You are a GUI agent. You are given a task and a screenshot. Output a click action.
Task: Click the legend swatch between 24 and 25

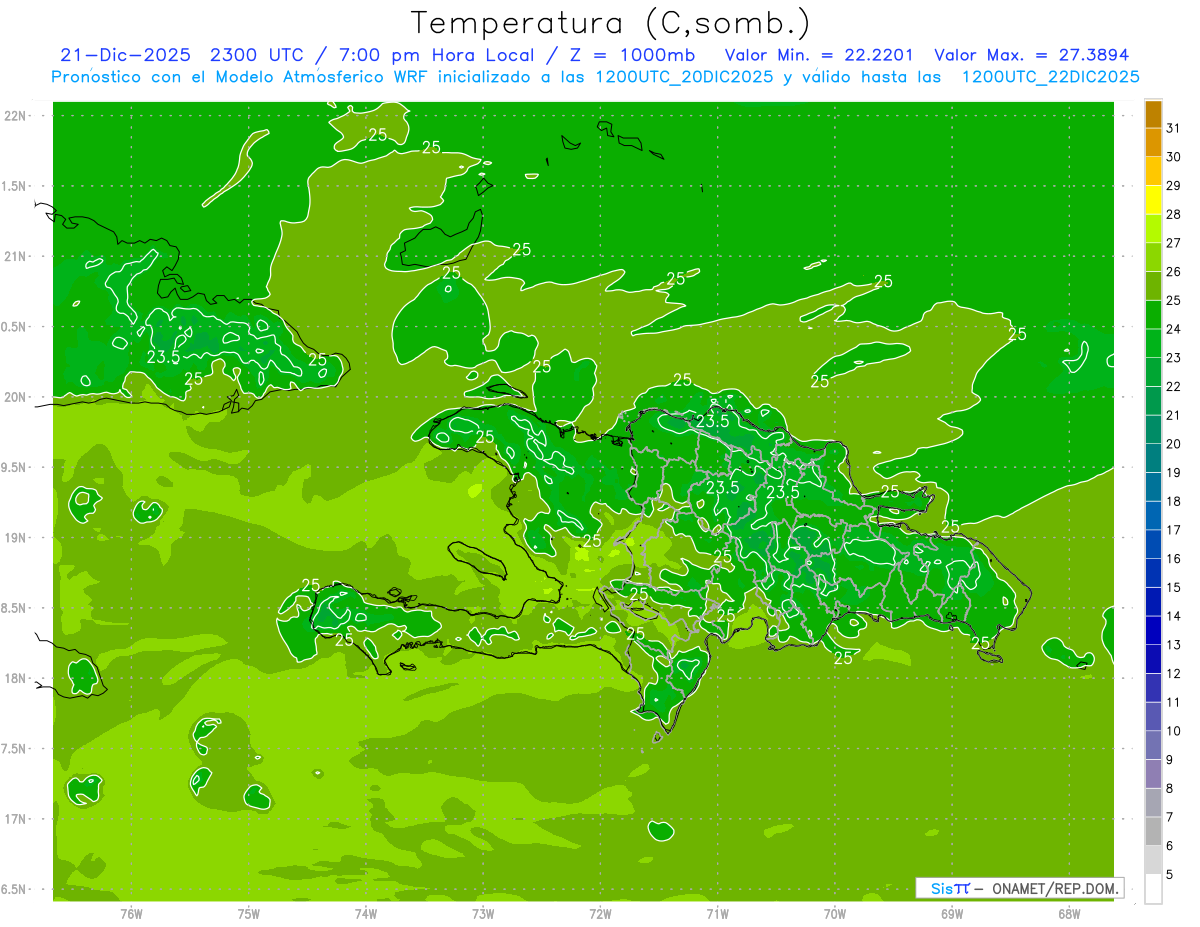(1153, 315)
